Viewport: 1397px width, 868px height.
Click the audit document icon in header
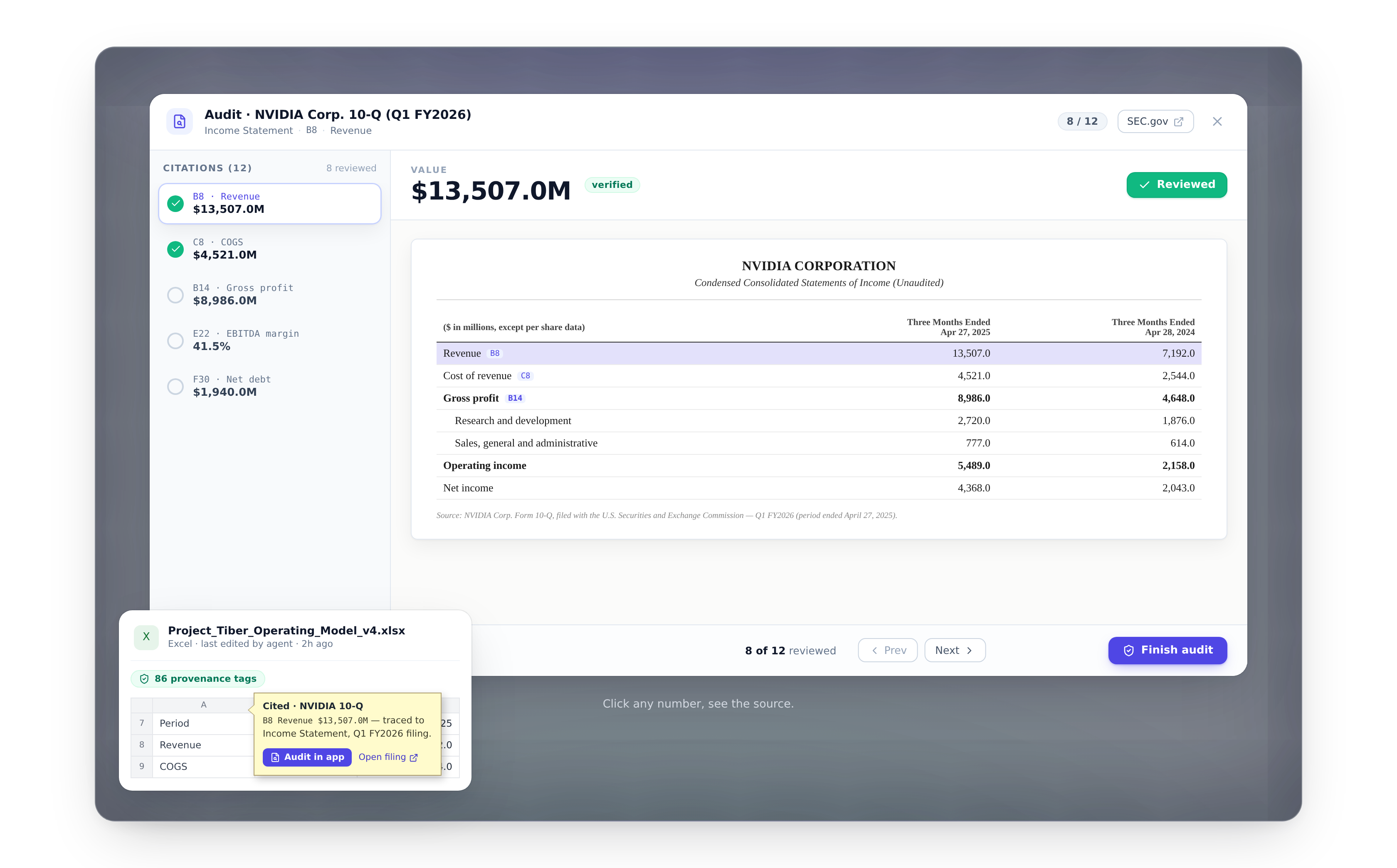point(180,121)
